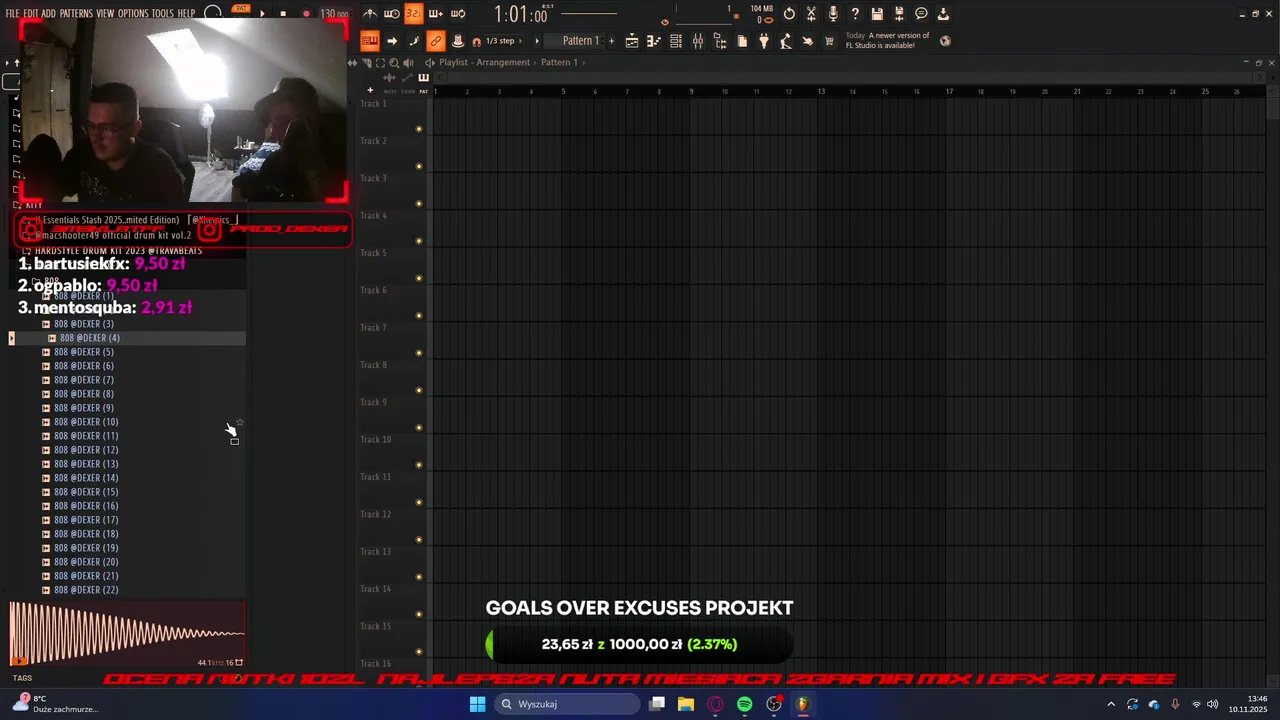1280x720 pixels.
Task: Toggle the 3.2.1 countdown before recording
Action: tap(413, 14)
